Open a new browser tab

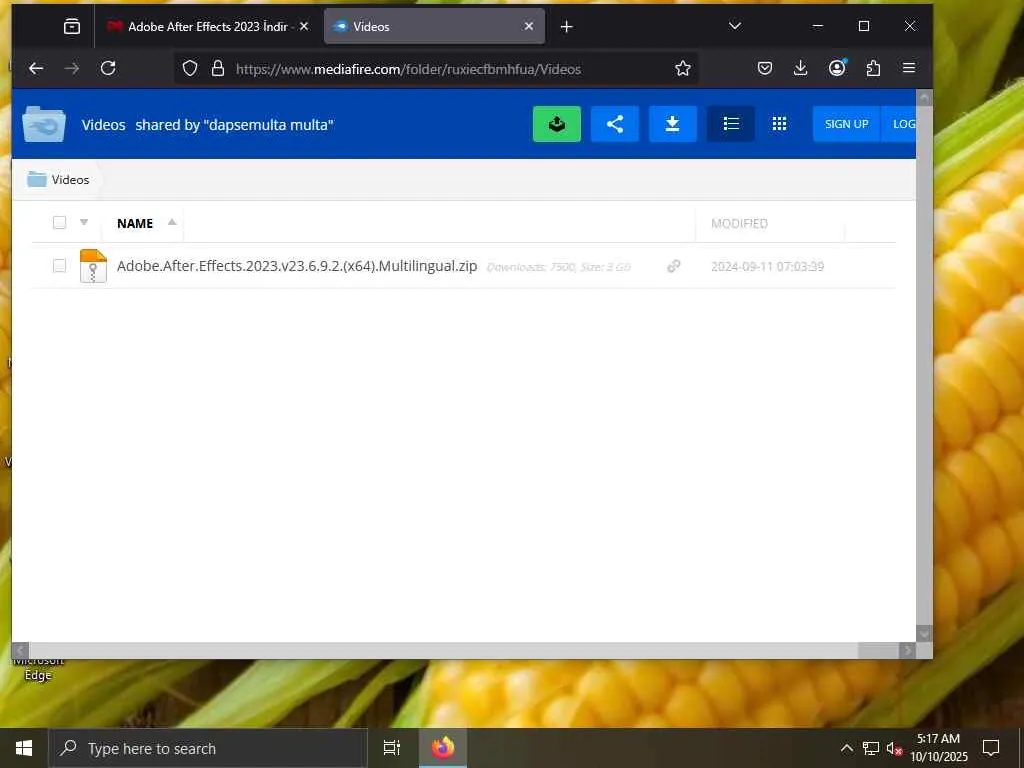pos(566,27)
